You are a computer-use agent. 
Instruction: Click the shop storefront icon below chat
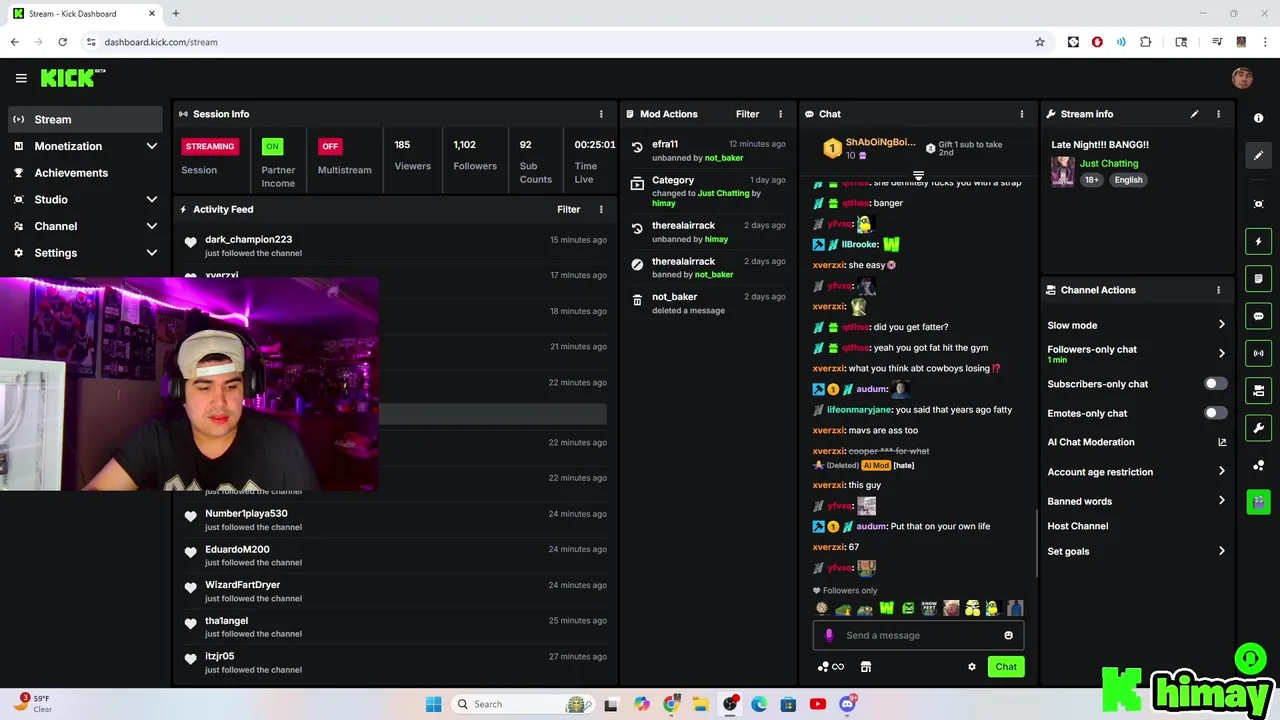(x=866, y=667)
